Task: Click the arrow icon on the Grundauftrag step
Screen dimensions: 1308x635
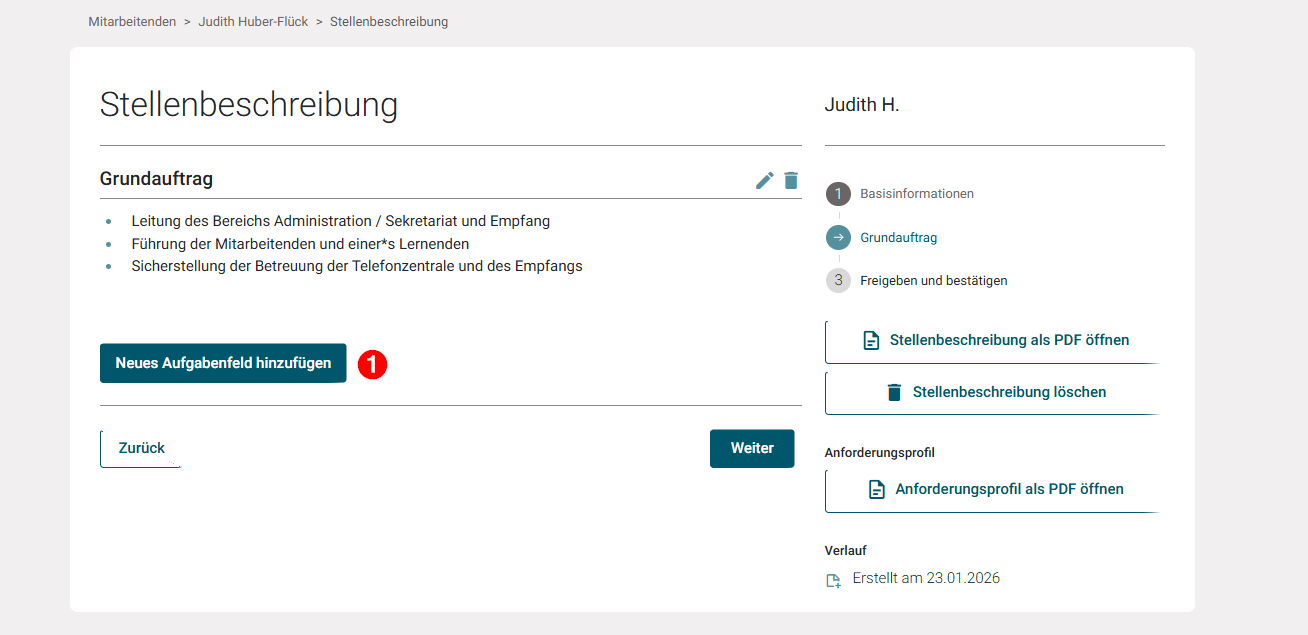Action: click(838, 237)
